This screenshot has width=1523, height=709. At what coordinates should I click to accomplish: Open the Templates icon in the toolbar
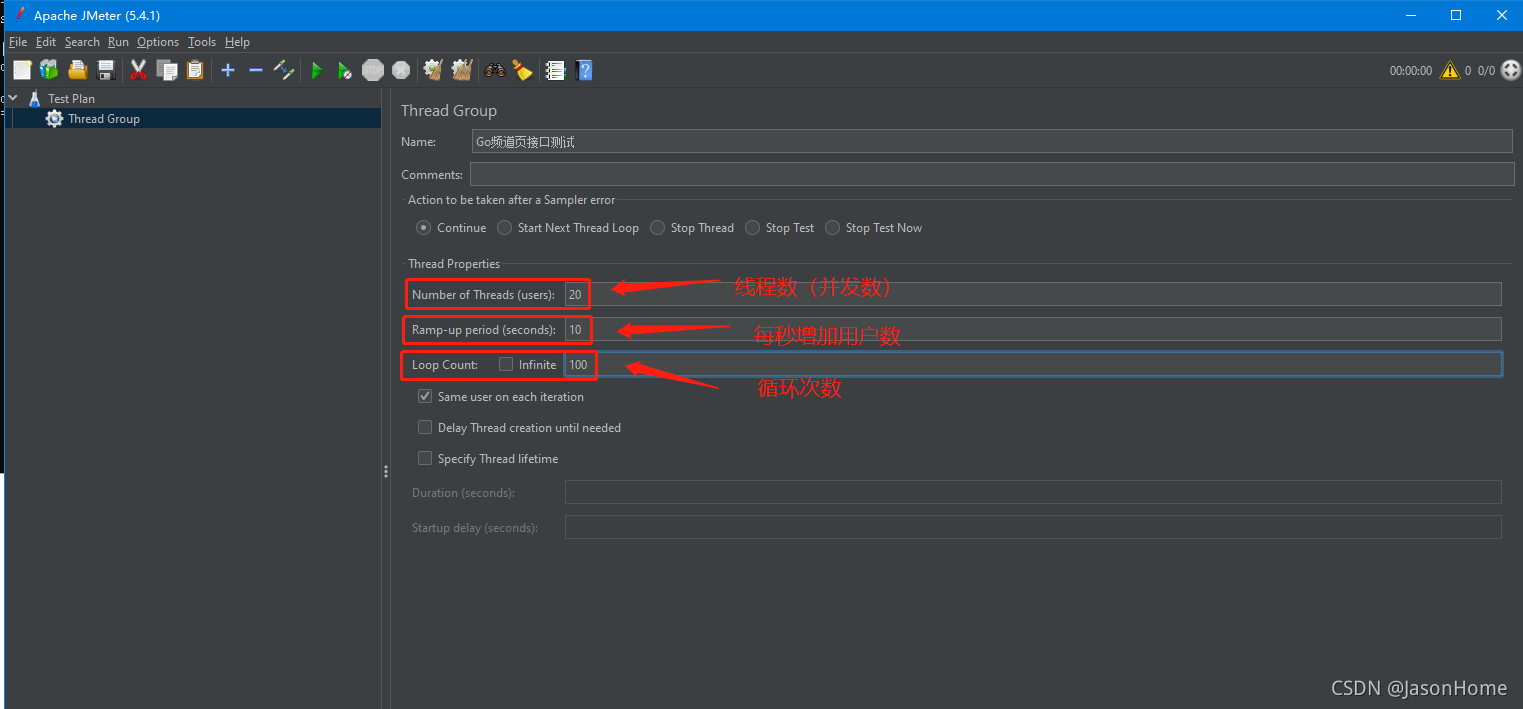click(48, 70)
